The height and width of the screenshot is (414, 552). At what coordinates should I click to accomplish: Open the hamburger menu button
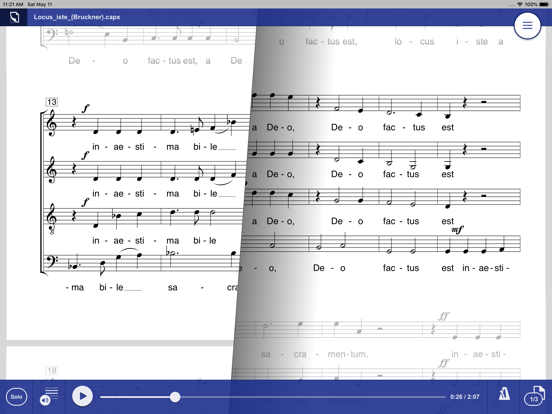click(527, 26)
